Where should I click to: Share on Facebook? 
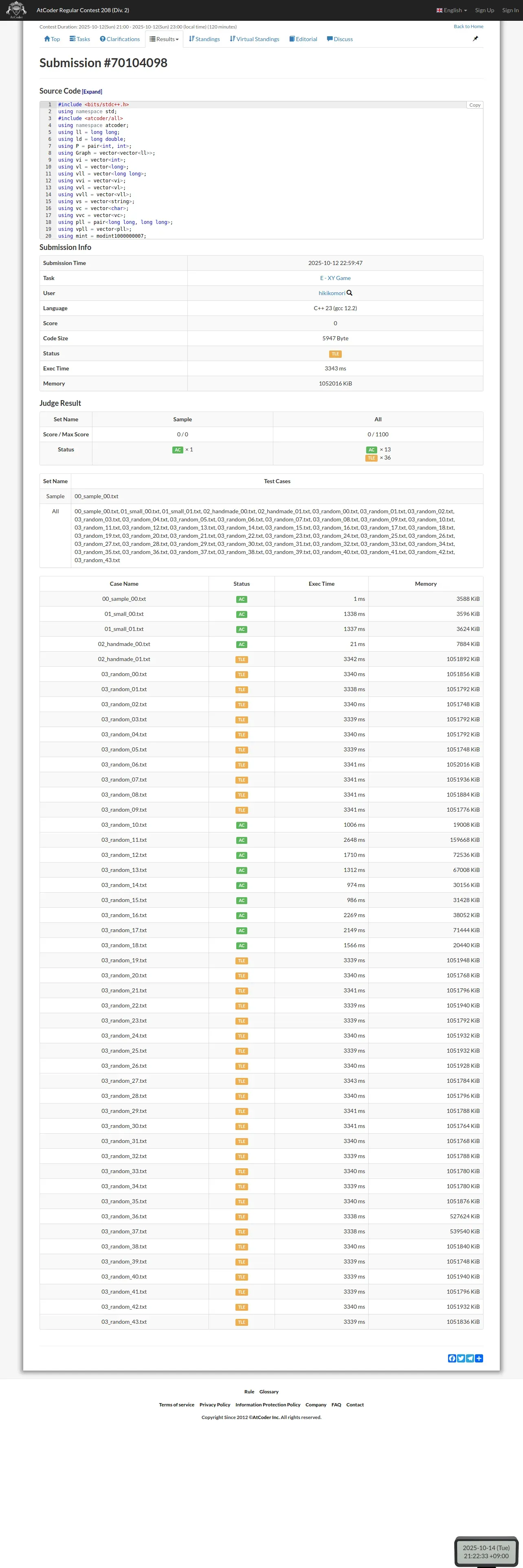452,1359
